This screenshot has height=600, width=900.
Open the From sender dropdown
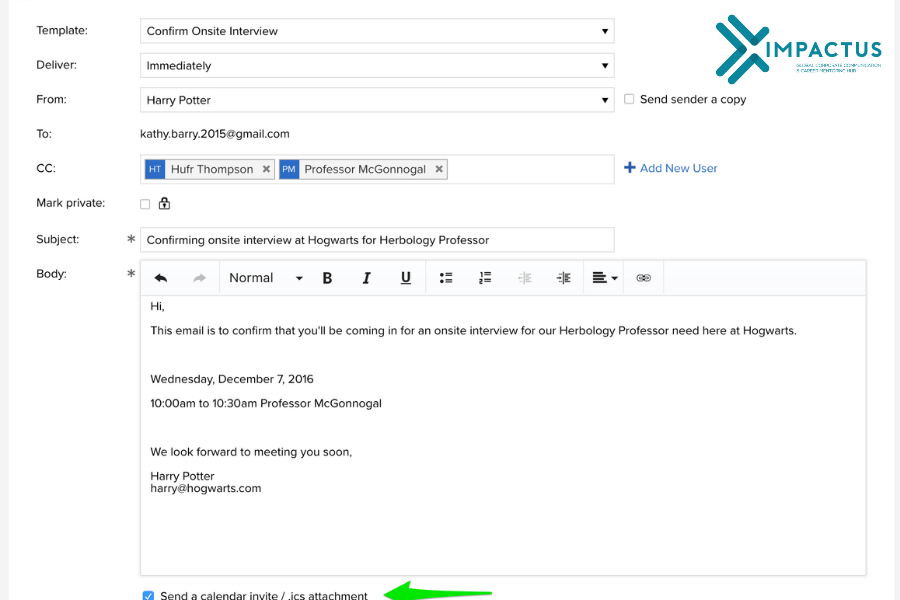coord(377,100)
